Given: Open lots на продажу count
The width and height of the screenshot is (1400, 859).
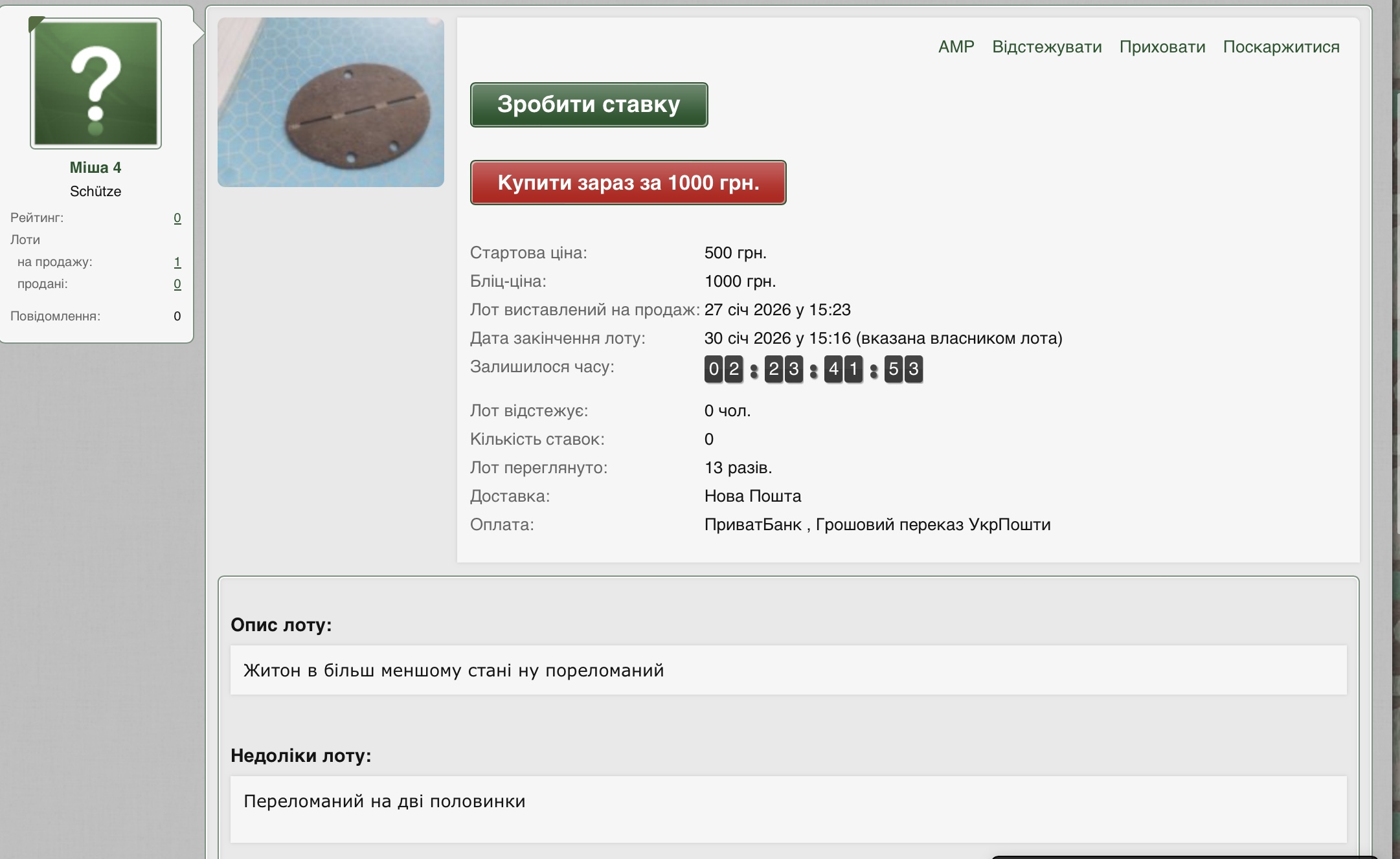Looking at the screenshot, I should 177,262.
